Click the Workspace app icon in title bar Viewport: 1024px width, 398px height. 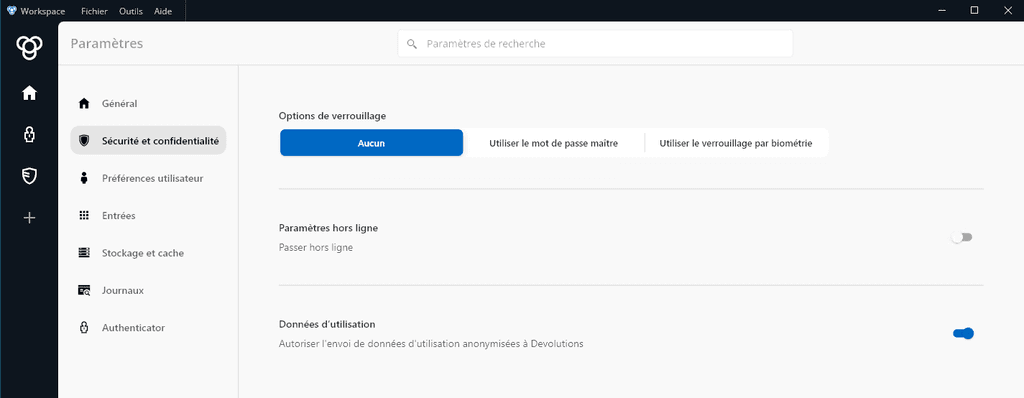point(11,10)
